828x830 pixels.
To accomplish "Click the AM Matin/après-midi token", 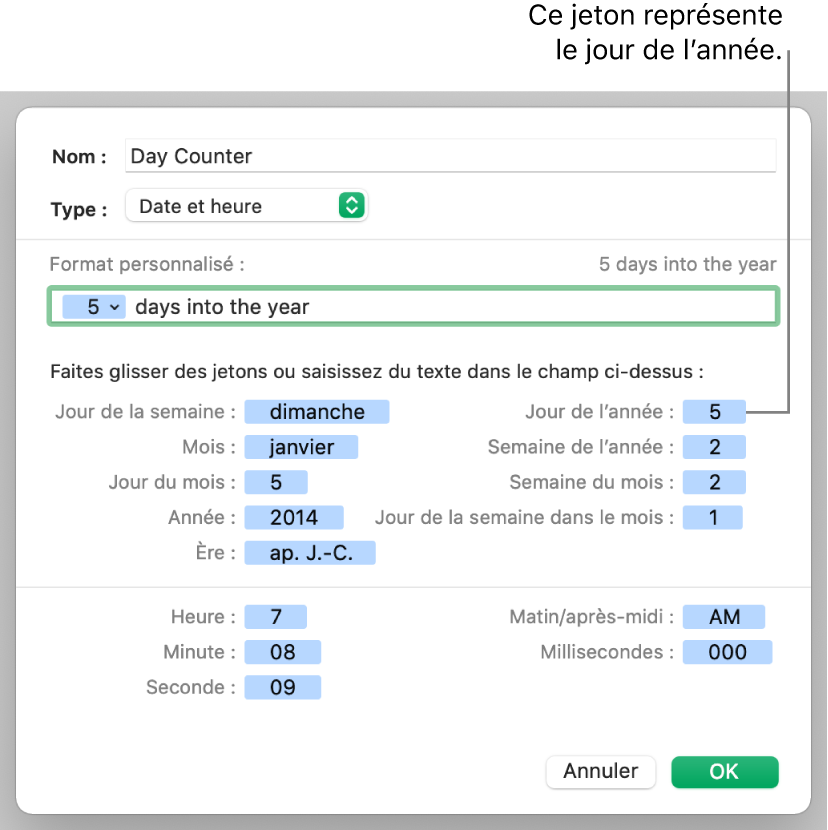I will point(724,617).
